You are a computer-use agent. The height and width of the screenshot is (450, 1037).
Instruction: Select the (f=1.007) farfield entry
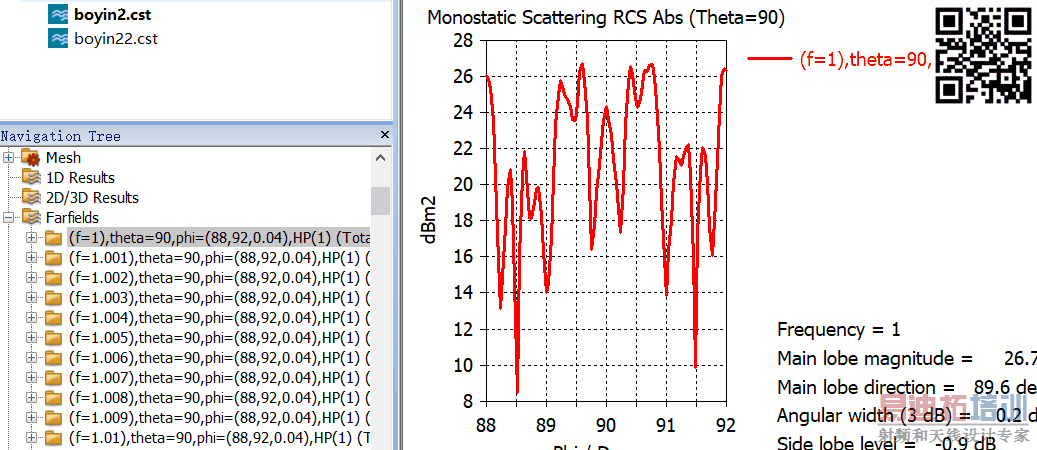click(x=219, y=378)
